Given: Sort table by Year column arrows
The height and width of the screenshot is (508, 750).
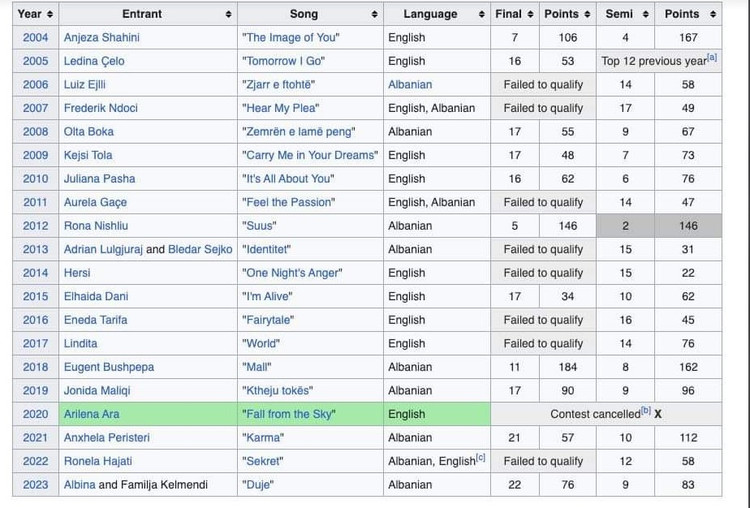Looking at the screenshot, I should click(x=50, y=14).
